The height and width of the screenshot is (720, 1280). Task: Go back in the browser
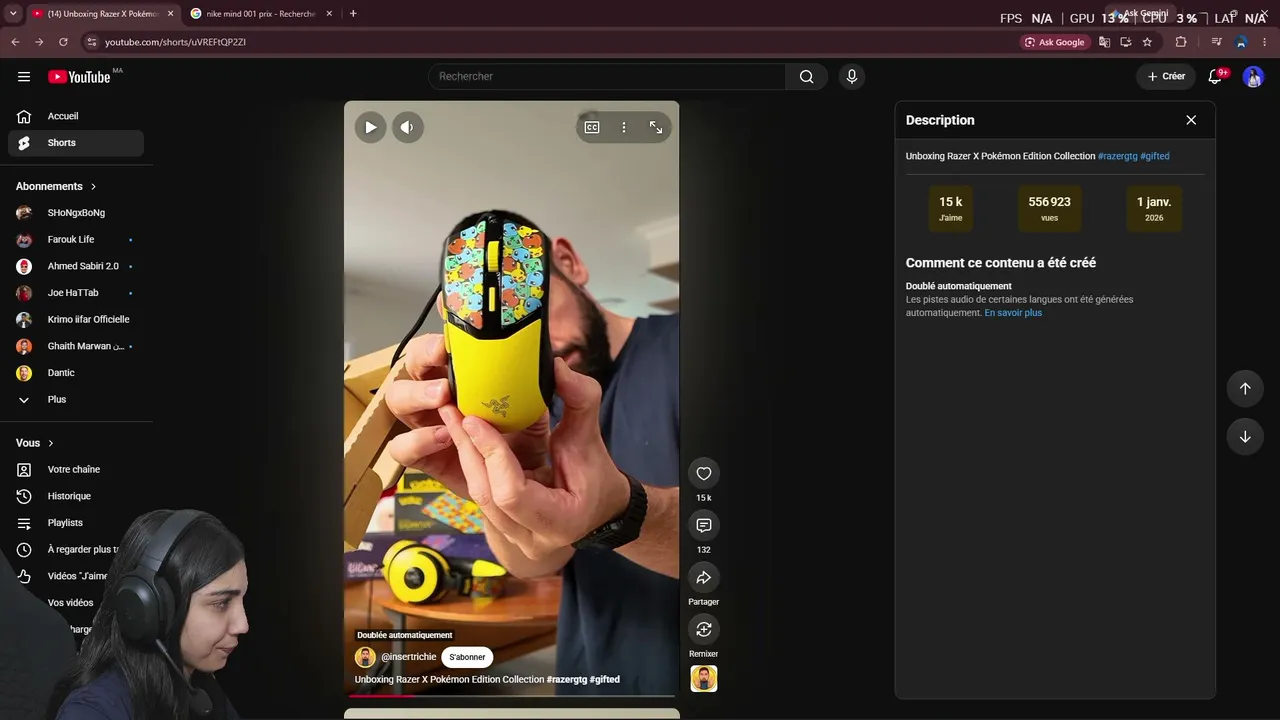(x=15, y=42)
